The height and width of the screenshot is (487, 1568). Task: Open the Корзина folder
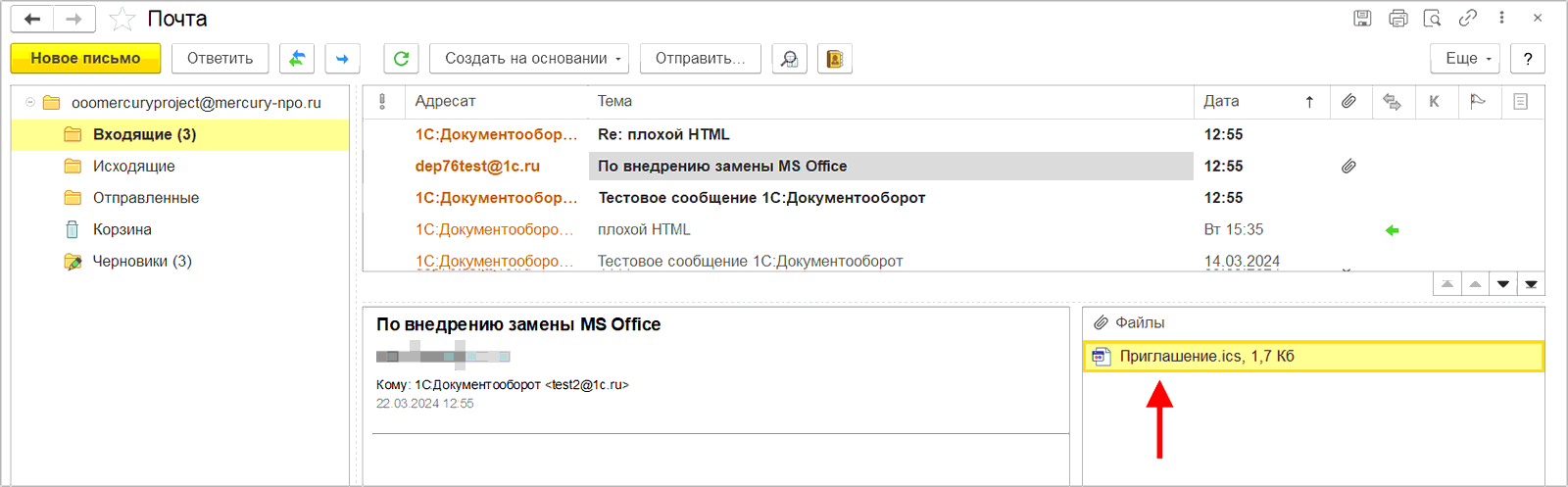(x=122, y=229)
